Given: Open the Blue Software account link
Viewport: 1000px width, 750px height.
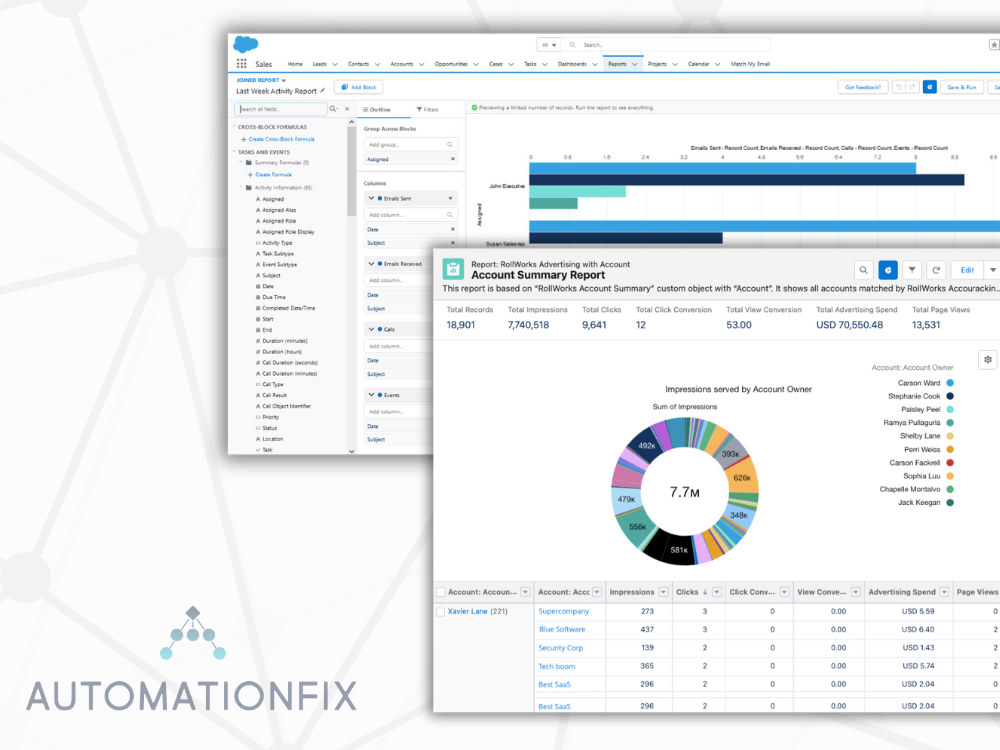Looking at the screenshot, I should pos(562,629).
